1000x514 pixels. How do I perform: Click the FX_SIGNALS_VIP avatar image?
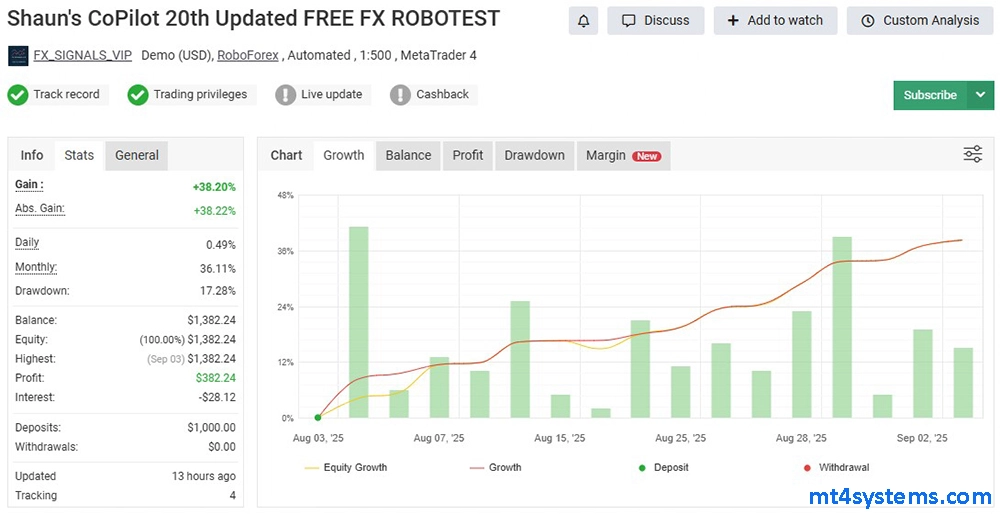[17, 56]
